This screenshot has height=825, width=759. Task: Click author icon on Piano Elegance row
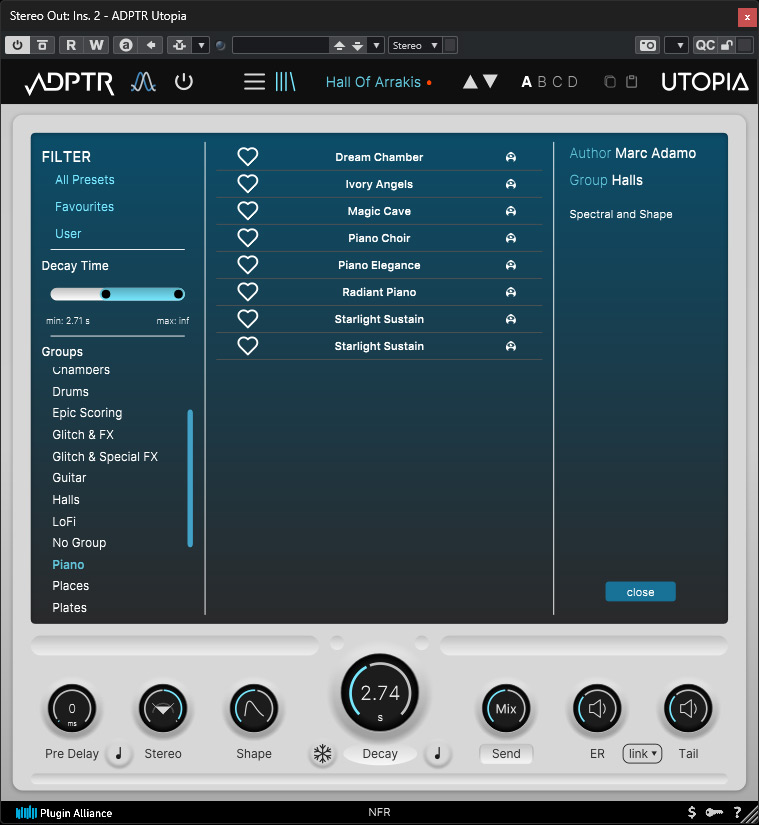click(x=510, y=265)
